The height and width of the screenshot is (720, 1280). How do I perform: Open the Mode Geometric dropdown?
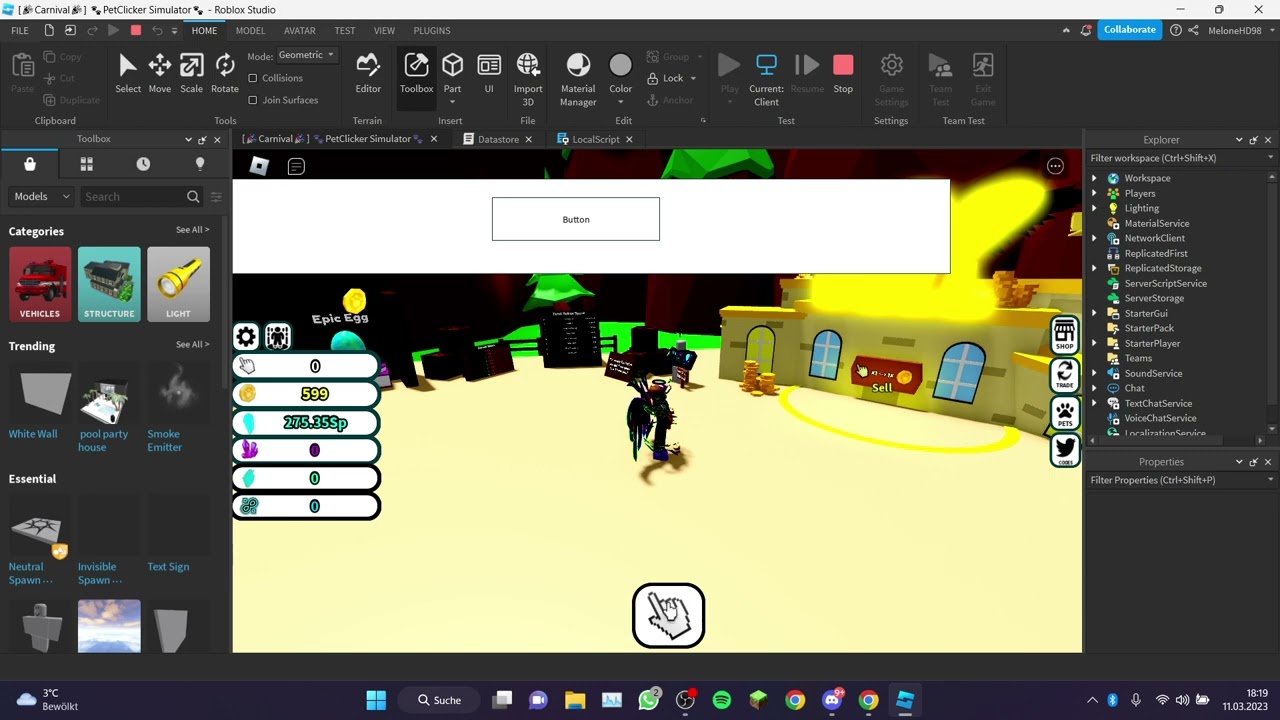307,55
